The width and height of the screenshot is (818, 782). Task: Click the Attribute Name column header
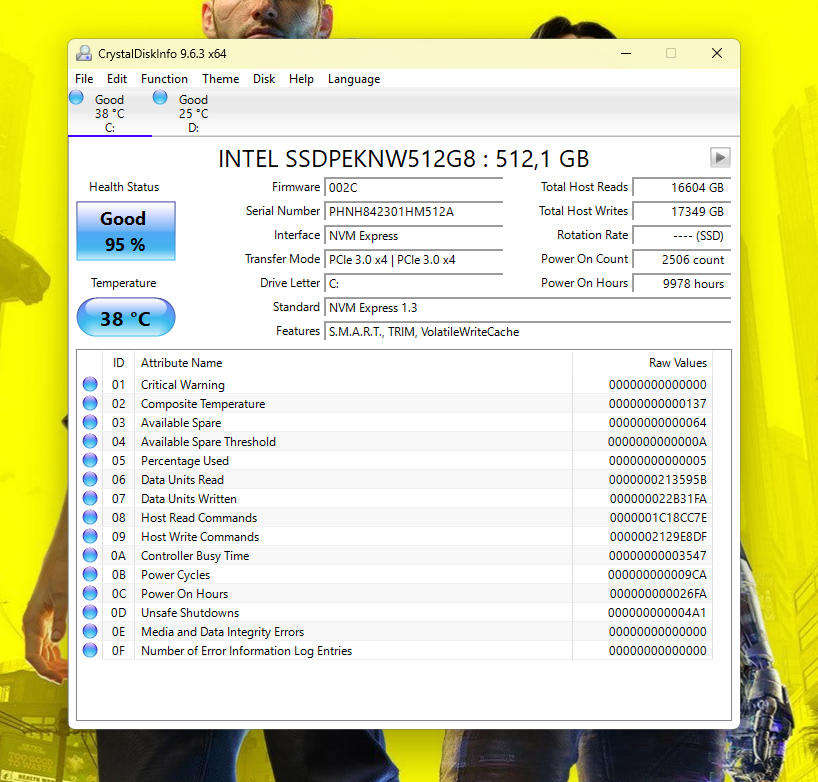point(181,363)
